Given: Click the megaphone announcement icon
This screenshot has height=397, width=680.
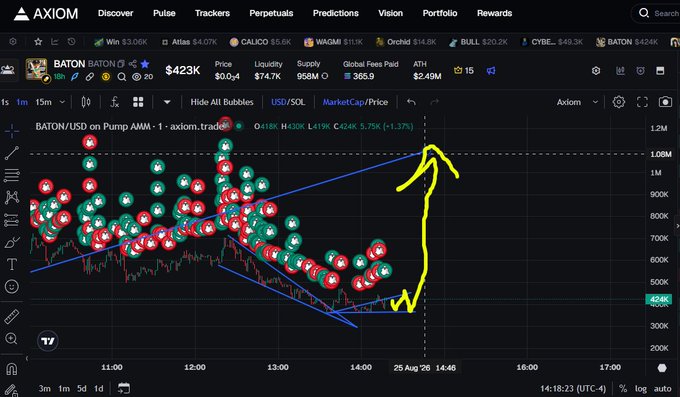Looking at the screenshot, I should tap(490, 70).
